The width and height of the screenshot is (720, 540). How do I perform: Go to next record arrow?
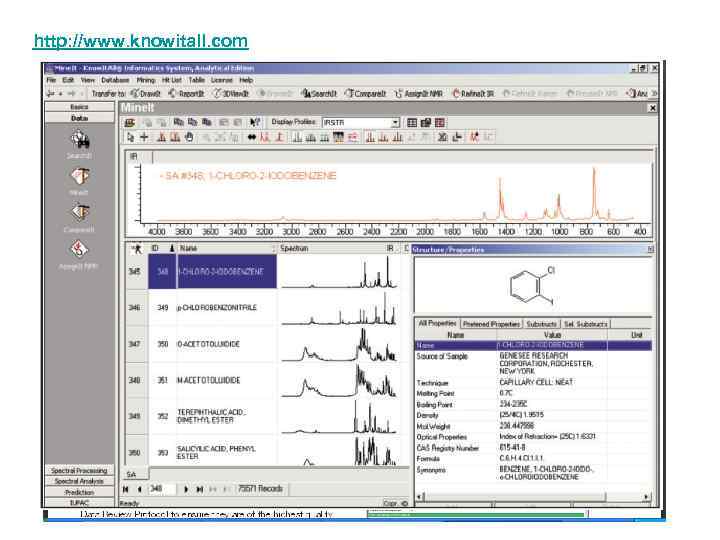(186, 489)
